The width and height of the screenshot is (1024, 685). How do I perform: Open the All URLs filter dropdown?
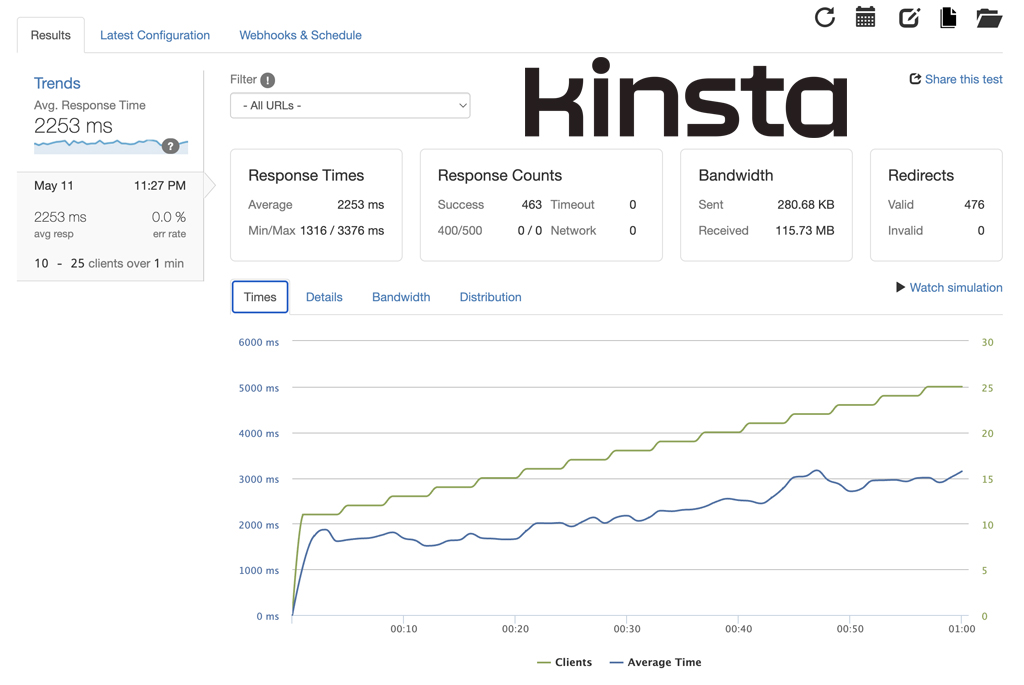point(350,106)
